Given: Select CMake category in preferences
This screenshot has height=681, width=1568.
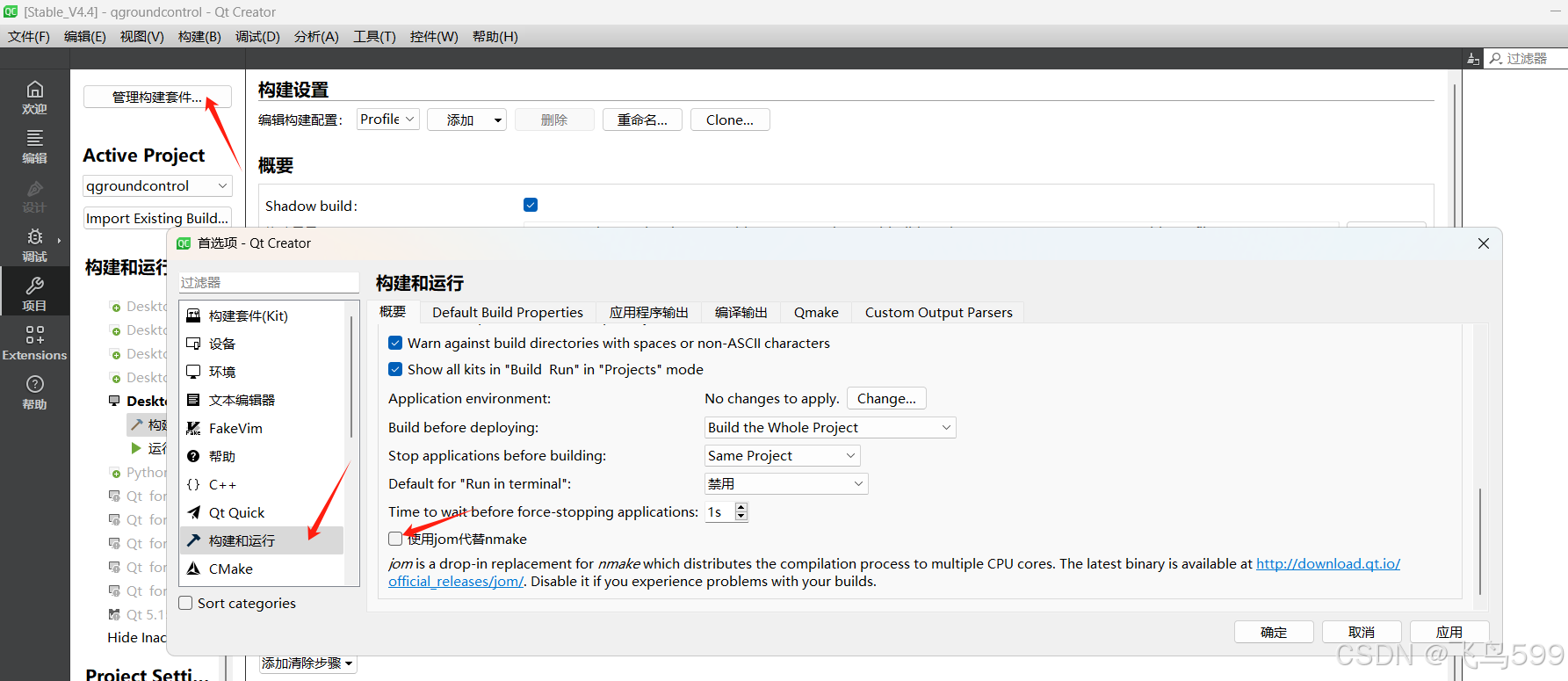Looking at the screenshot, I should pyautogui.click(x=262, y=569).
